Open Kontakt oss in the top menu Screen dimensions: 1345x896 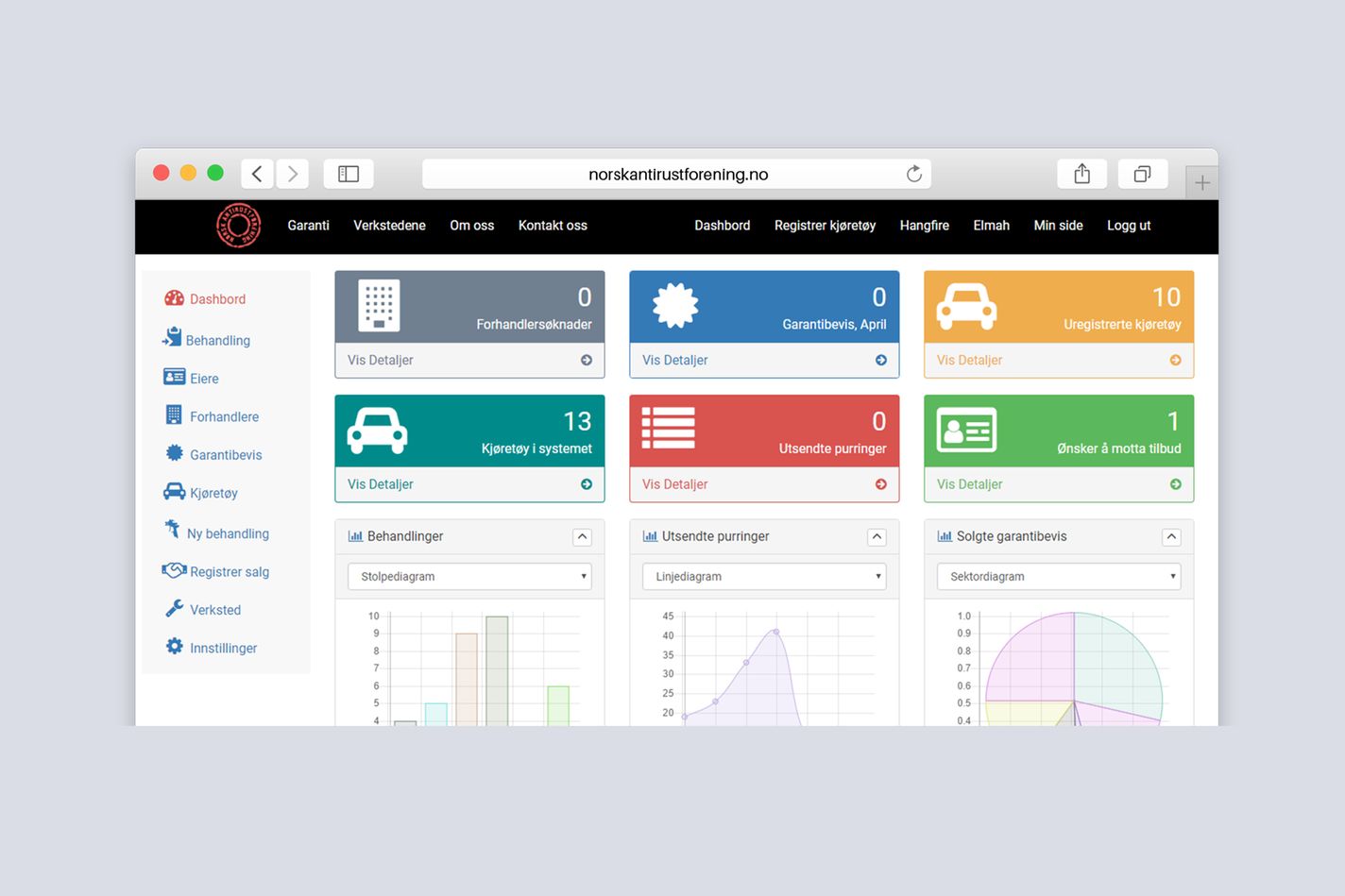pos(553,226)
